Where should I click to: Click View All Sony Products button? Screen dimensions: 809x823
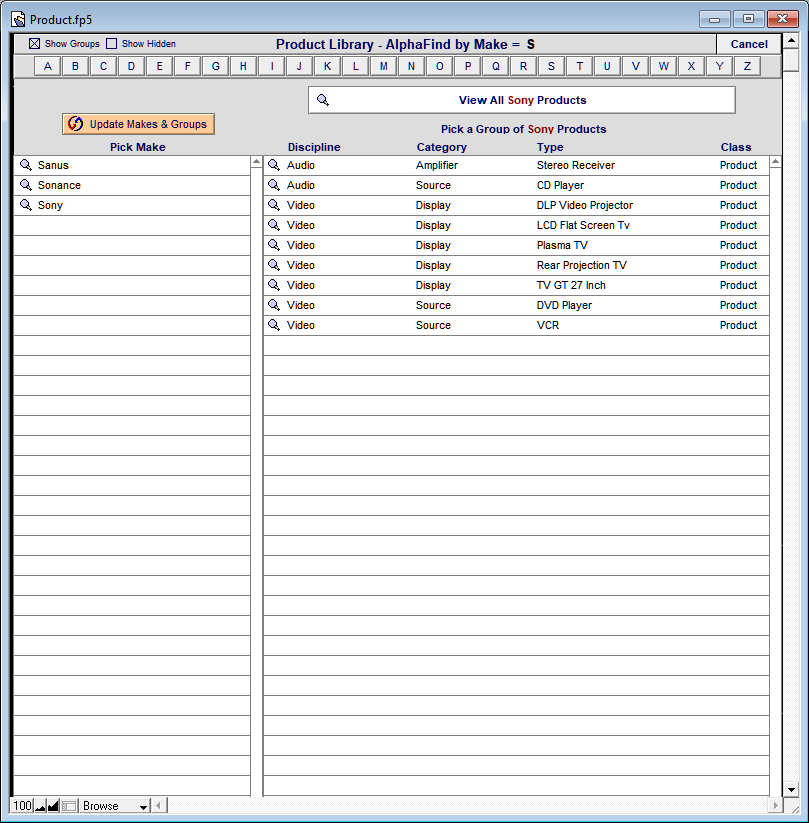[522, 100]
